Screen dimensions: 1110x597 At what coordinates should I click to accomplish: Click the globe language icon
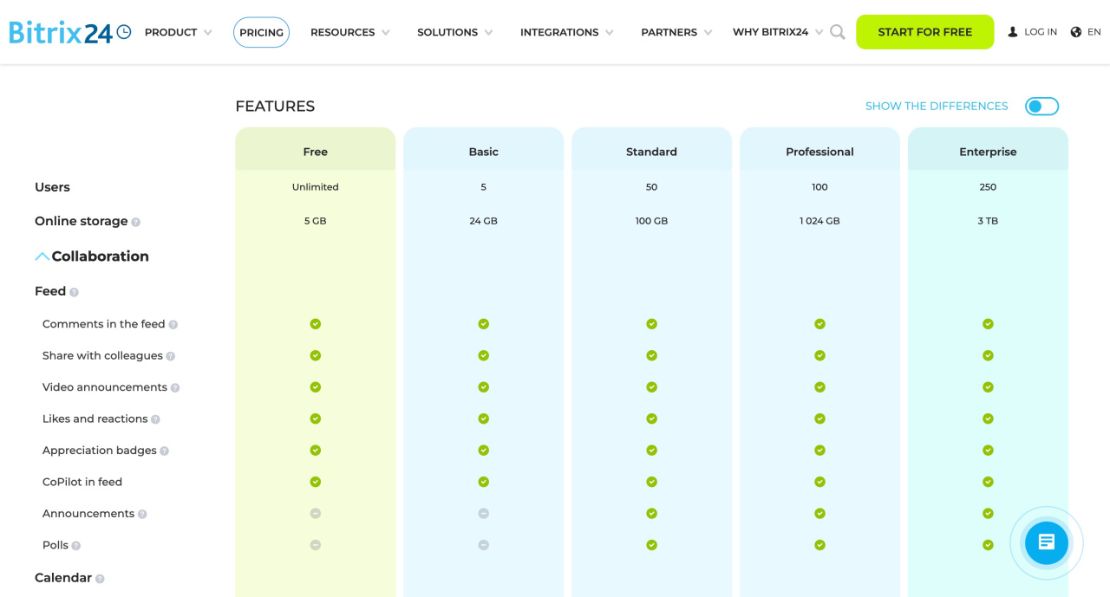click(x=1076, y=32)
